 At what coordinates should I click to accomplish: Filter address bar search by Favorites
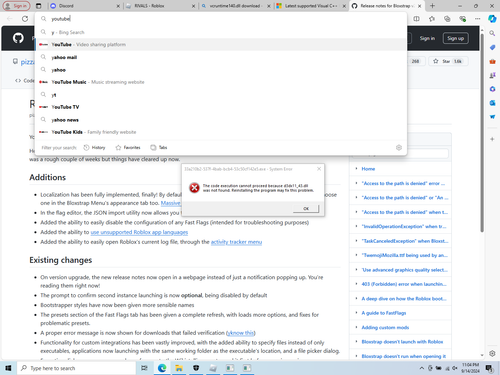point(128,147)
